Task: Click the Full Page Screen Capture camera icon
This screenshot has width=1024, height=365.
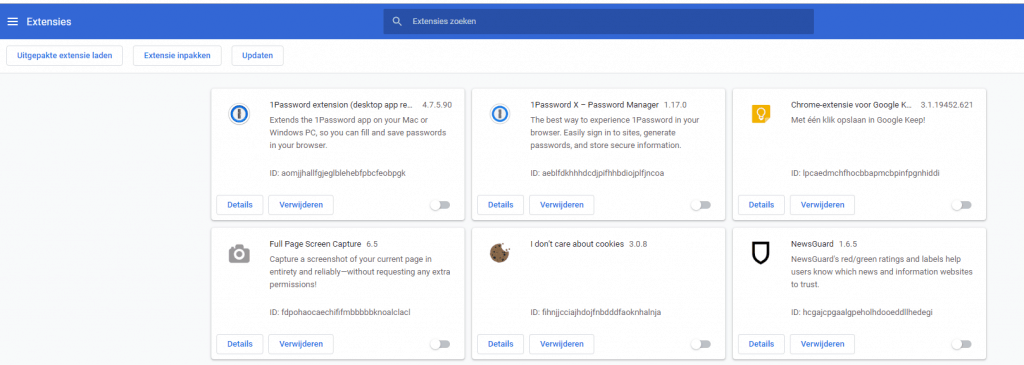Action: click(x=240, y=253)
